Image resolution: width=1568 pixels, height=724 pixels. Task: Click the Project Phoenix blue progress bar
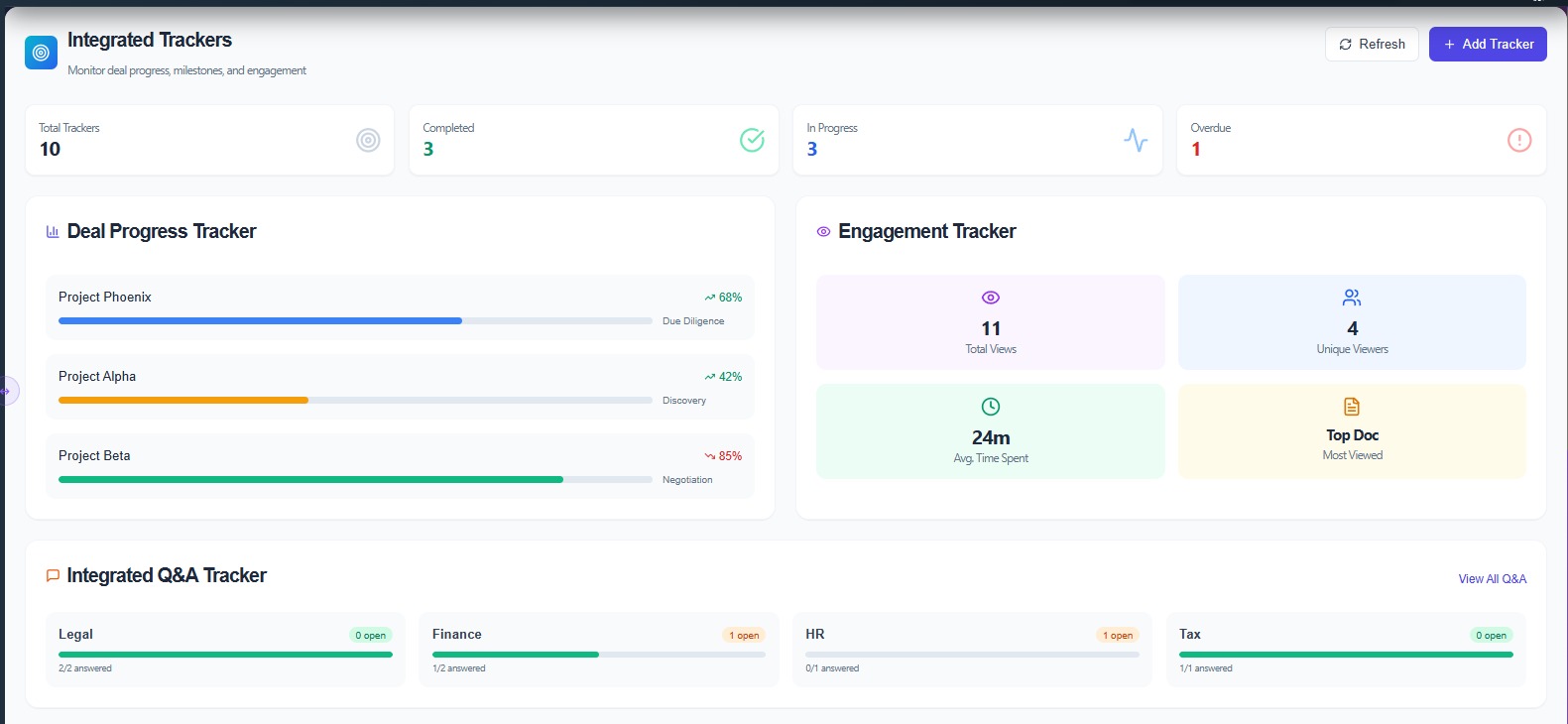tap(260, 321)
